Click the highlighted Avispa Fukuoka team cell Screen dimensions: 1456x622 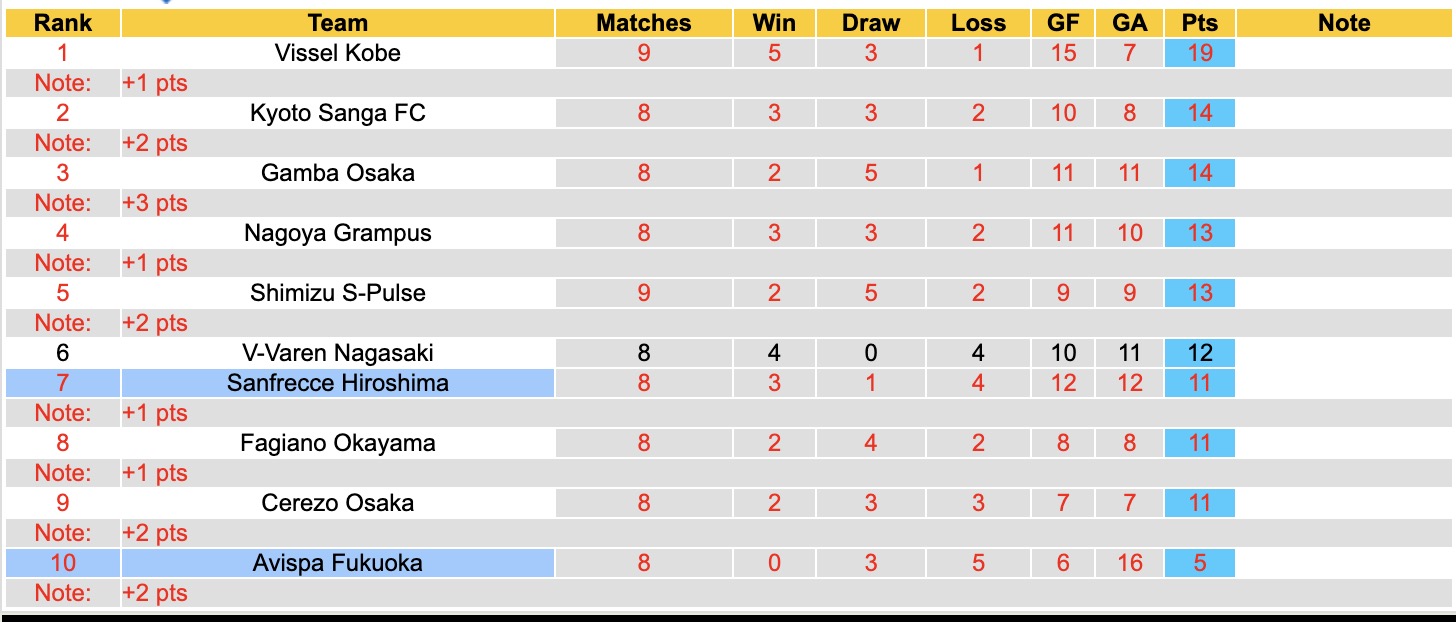pyautogui.click(x=338, y=563)
